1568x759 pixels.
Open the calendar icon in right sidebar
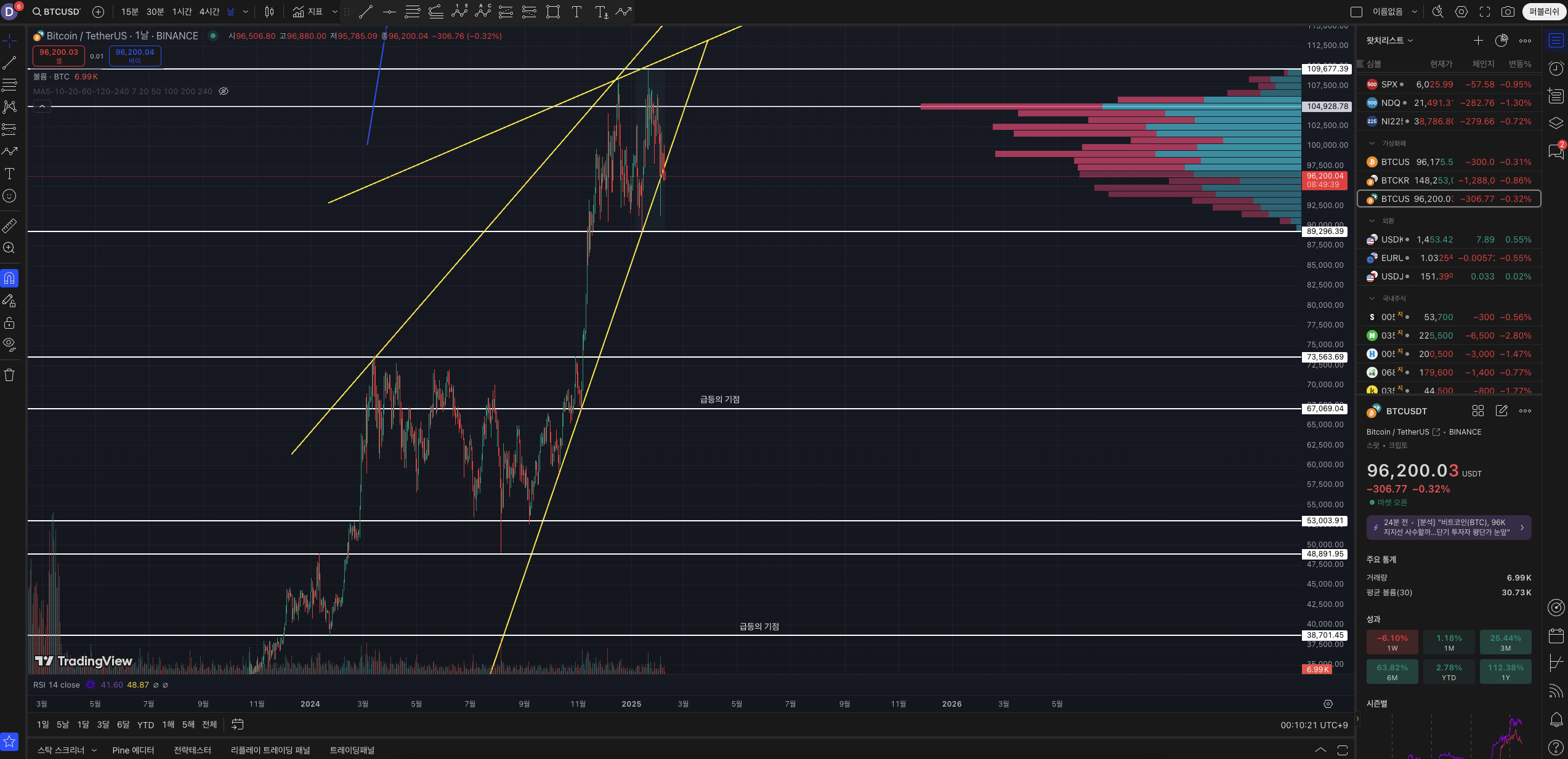1556,635
